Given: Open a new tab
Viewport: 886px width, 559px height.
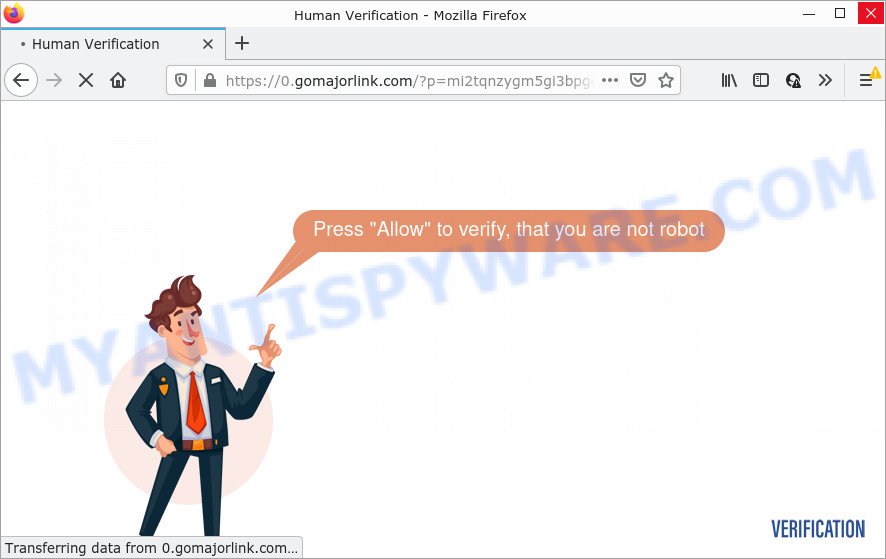Looking at the screenshot, I should pos(242,44).
